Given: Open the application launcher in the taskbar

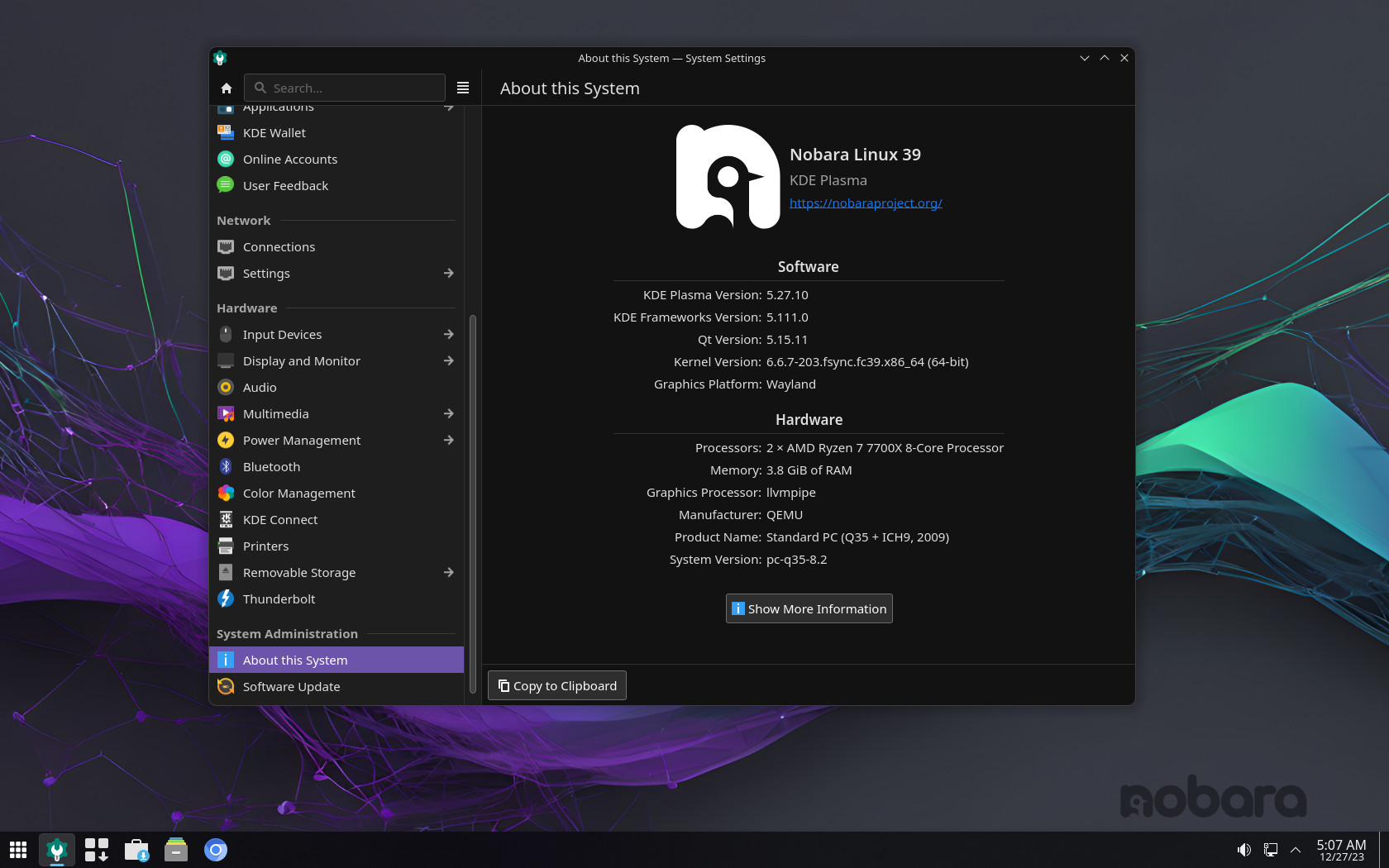Looking at the screenshot, I should [18, 850].
